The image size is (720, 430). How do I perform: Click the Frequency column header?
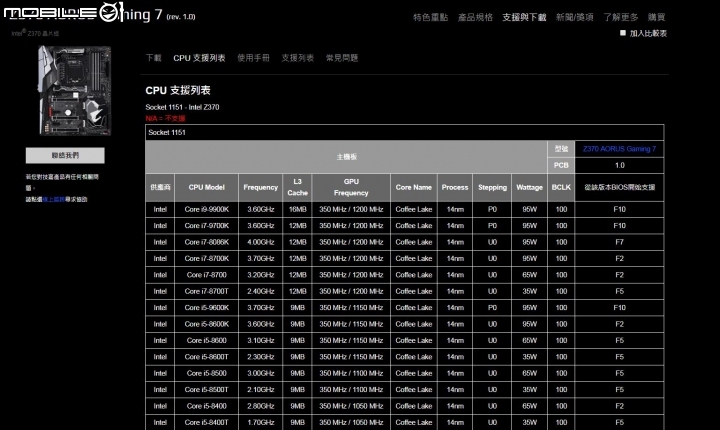pos(260,187)
